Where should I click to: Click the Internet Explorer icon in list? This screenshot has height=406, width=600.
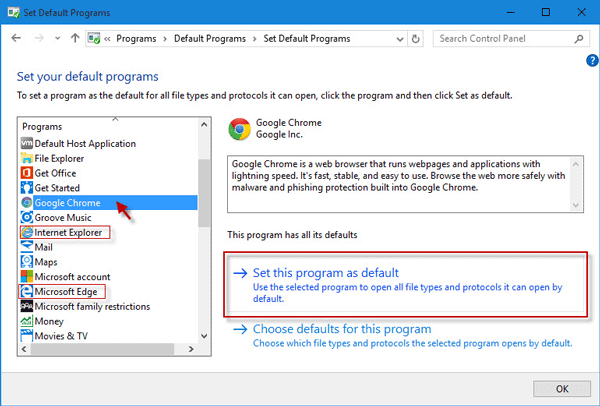[x=27, y=232]
